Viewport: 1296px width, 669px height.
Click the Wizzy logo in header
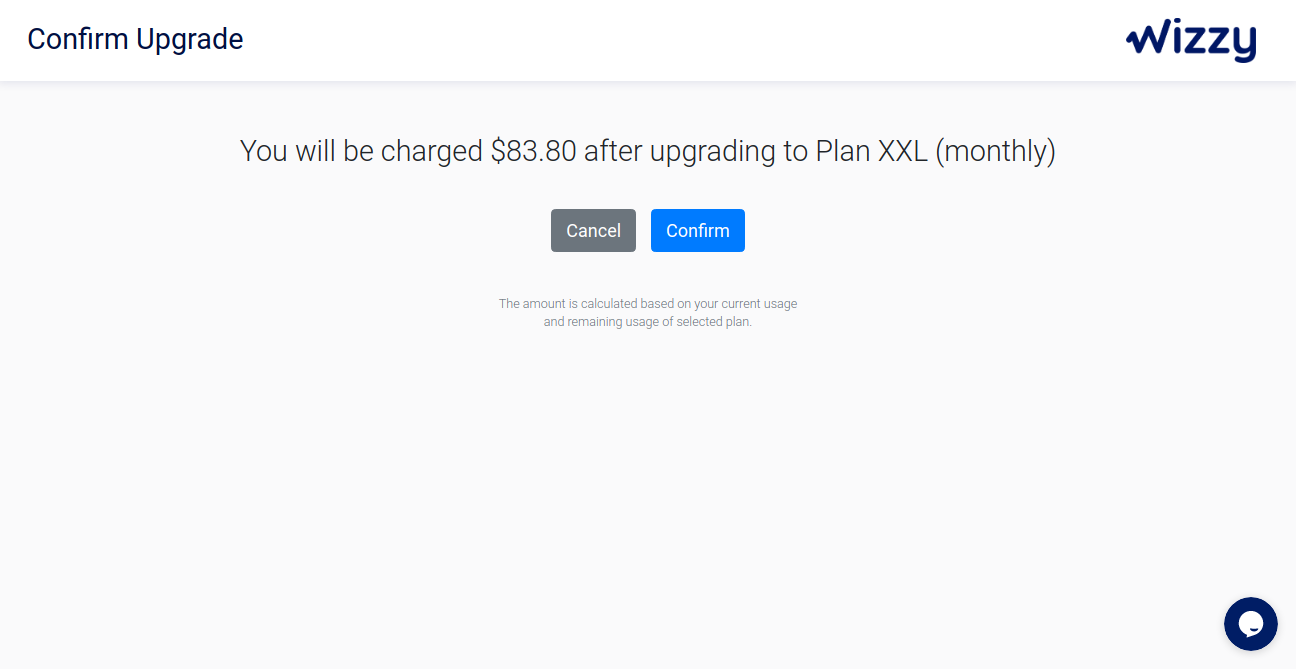(x=1191, y=41)
